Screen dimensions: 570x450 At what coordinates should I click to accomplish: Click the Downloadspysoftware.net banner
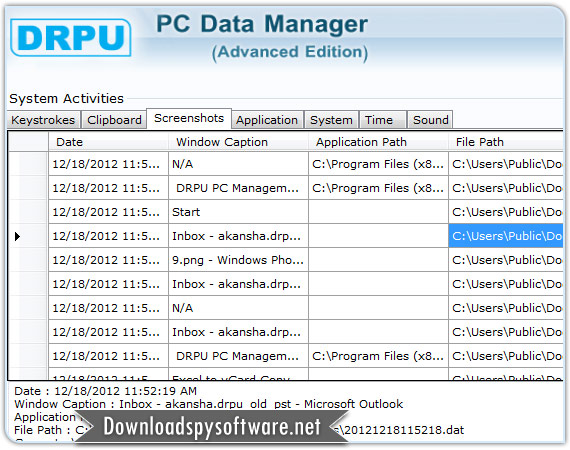coord(212,427)
